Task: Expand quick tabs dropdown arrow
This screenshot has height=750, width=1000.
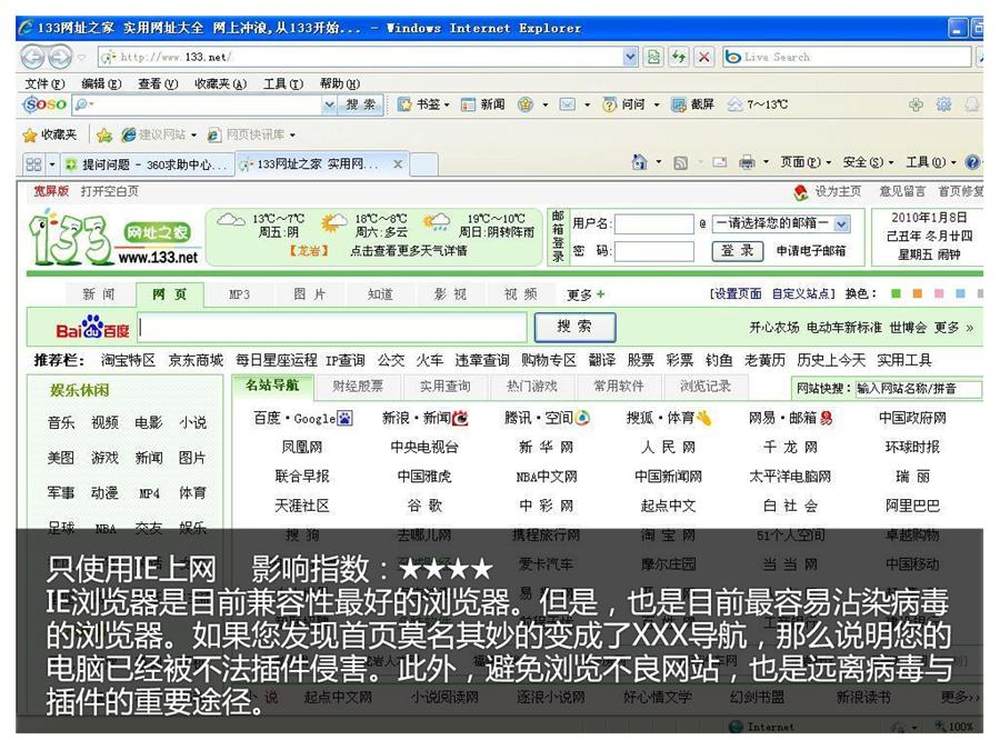Action: 52,164
